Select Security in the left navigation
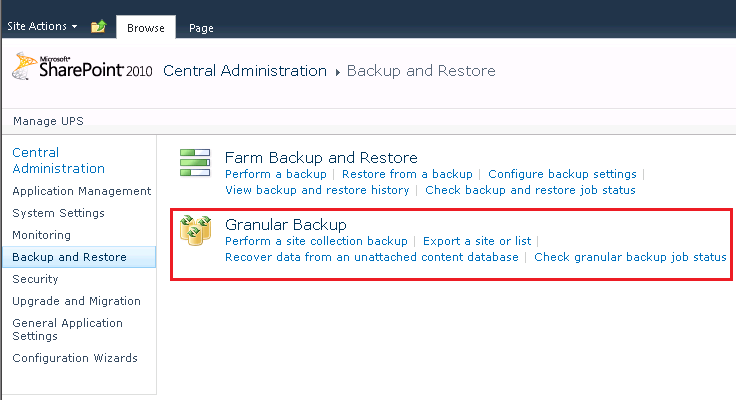 [35, 279]
